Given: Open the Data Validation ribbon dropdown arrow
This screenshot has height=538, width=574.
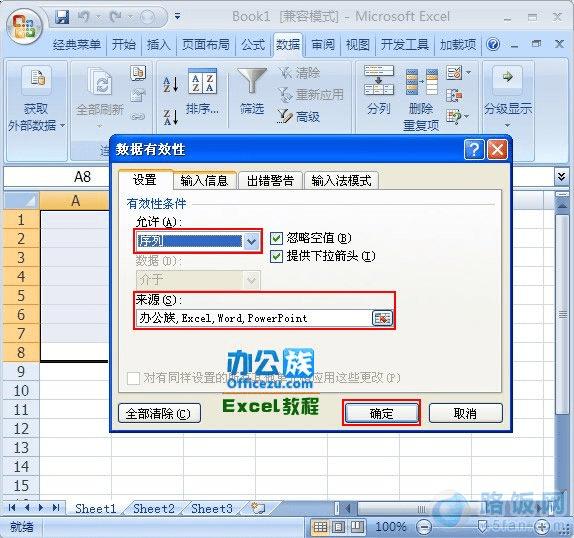Looking at the screenshot, I should (468, 73).
